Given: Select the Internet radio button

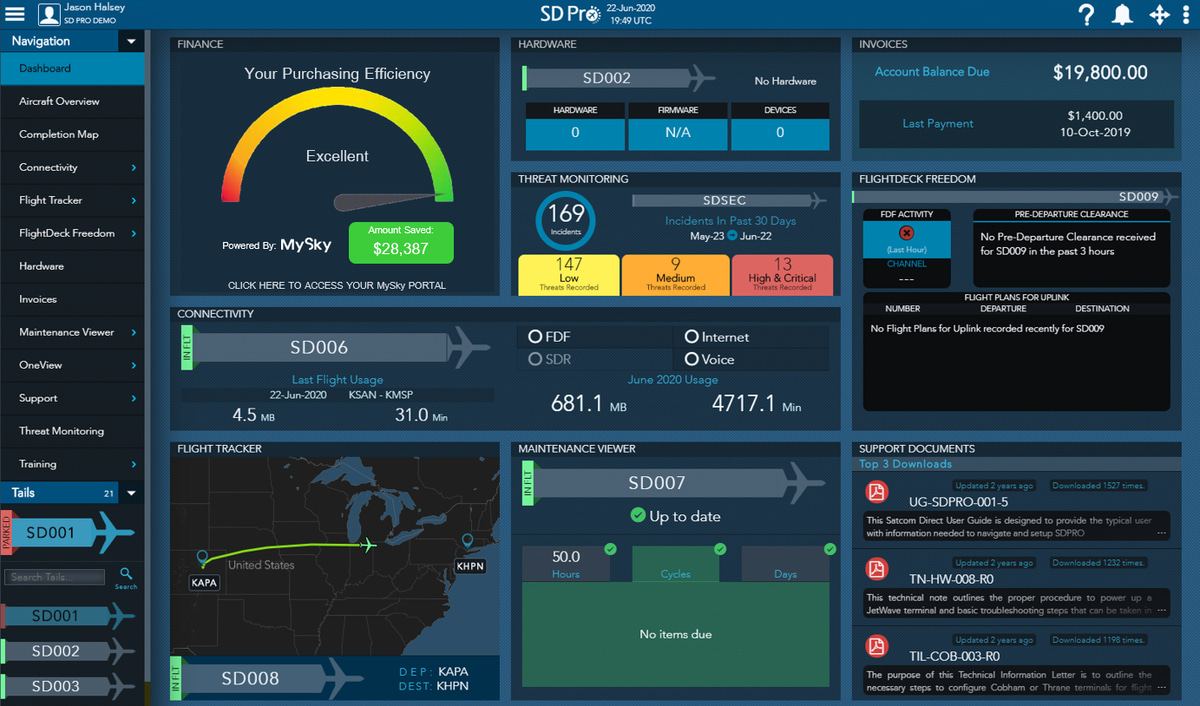Looking at the screenshot, I should pyautogui.click(x=691, y=337).
